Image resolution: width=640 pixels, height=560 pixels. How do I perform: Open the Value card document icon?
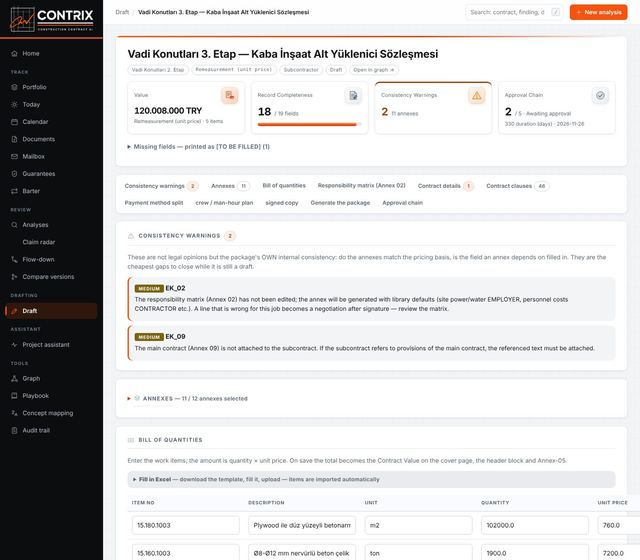[229, 96]
